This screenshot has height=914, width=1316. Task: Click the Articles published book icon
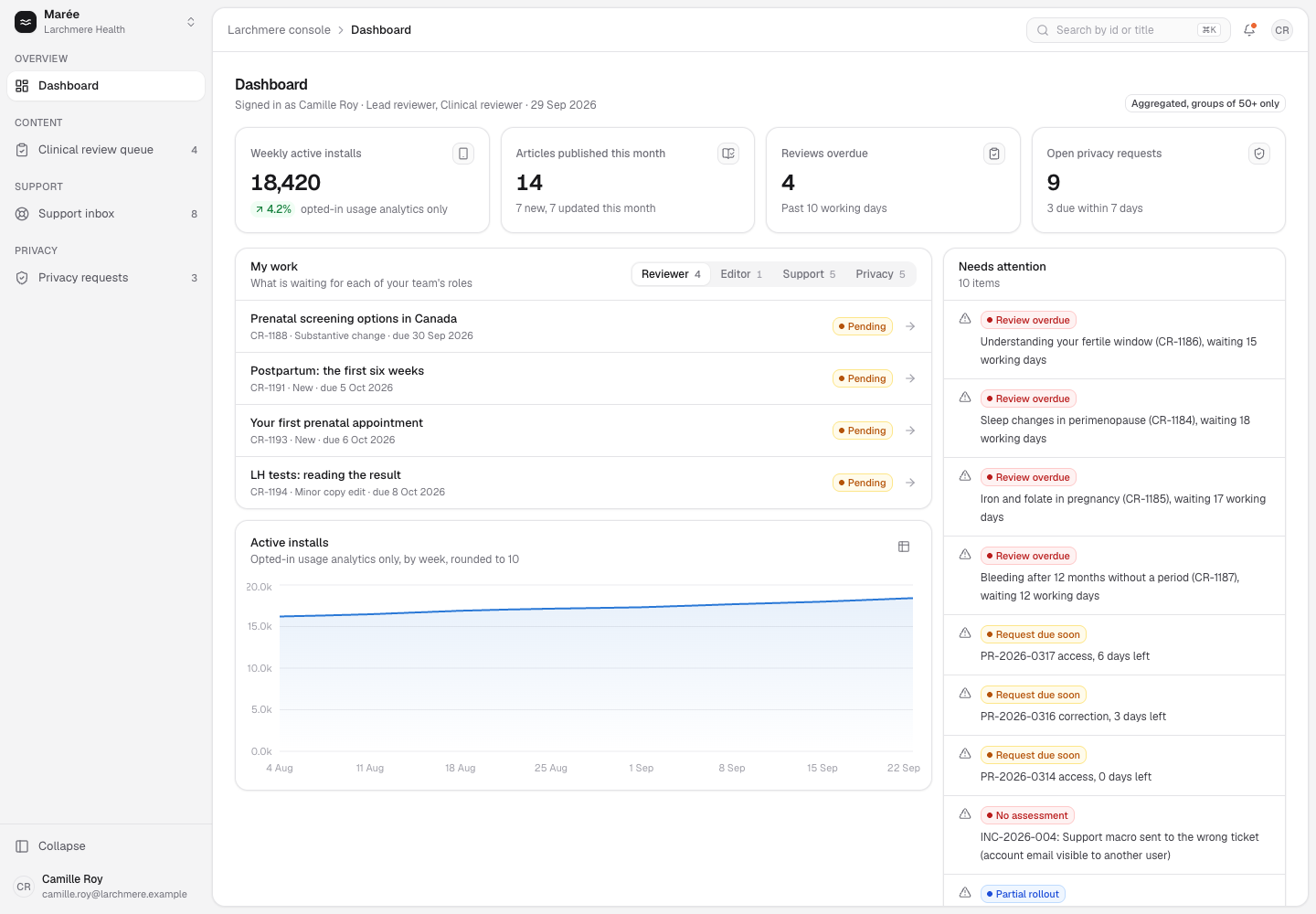tap(728, 154)
